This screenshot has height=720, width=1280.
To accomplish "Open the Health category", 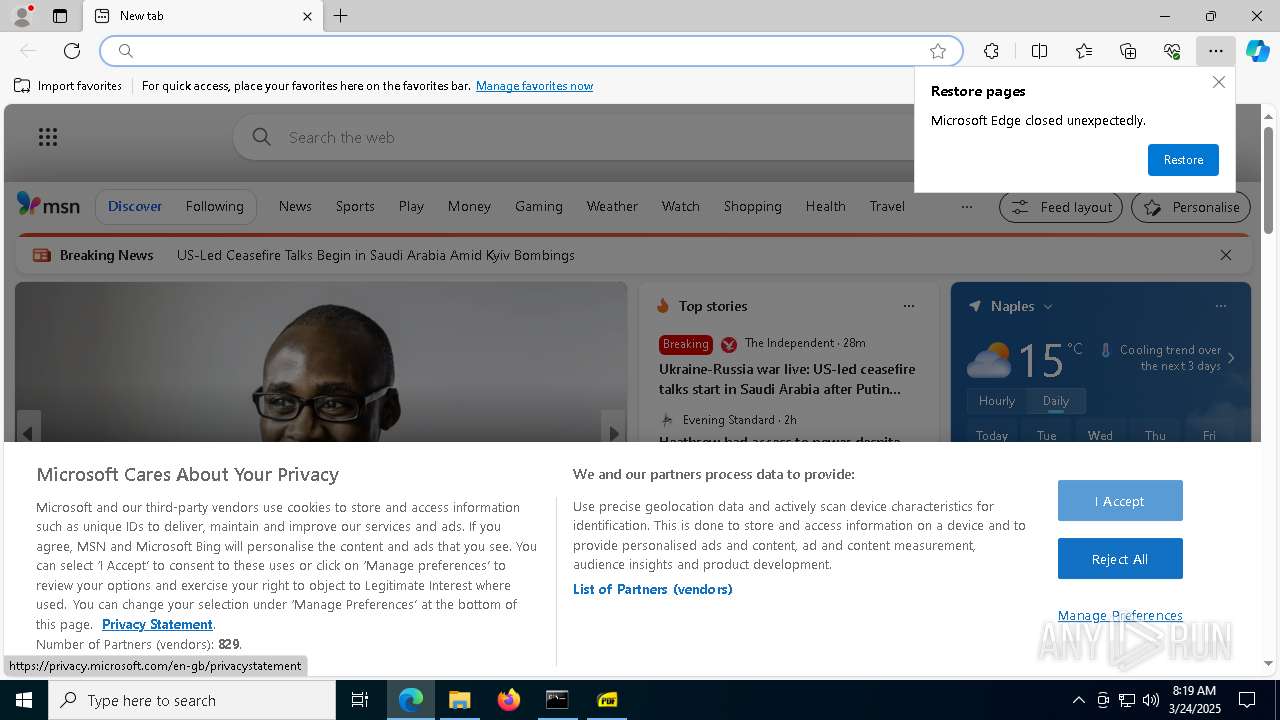I will [x=825, y=206].
